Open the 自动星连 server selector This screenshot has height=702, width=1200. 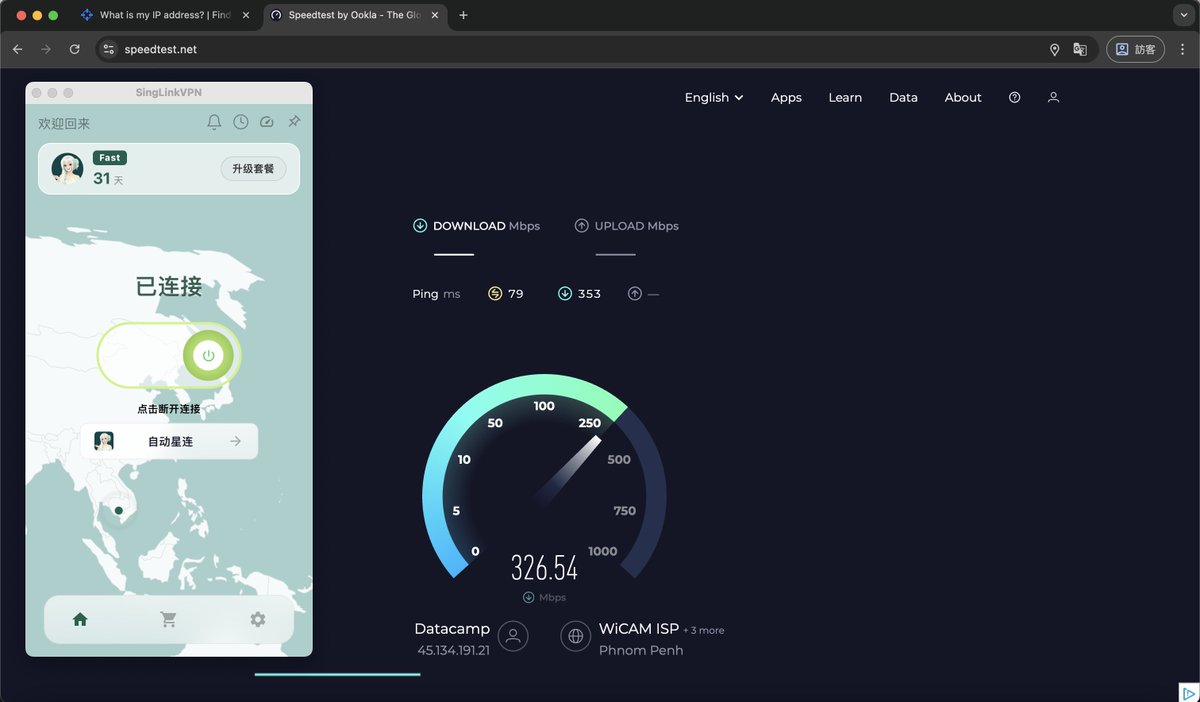[169, 441]
